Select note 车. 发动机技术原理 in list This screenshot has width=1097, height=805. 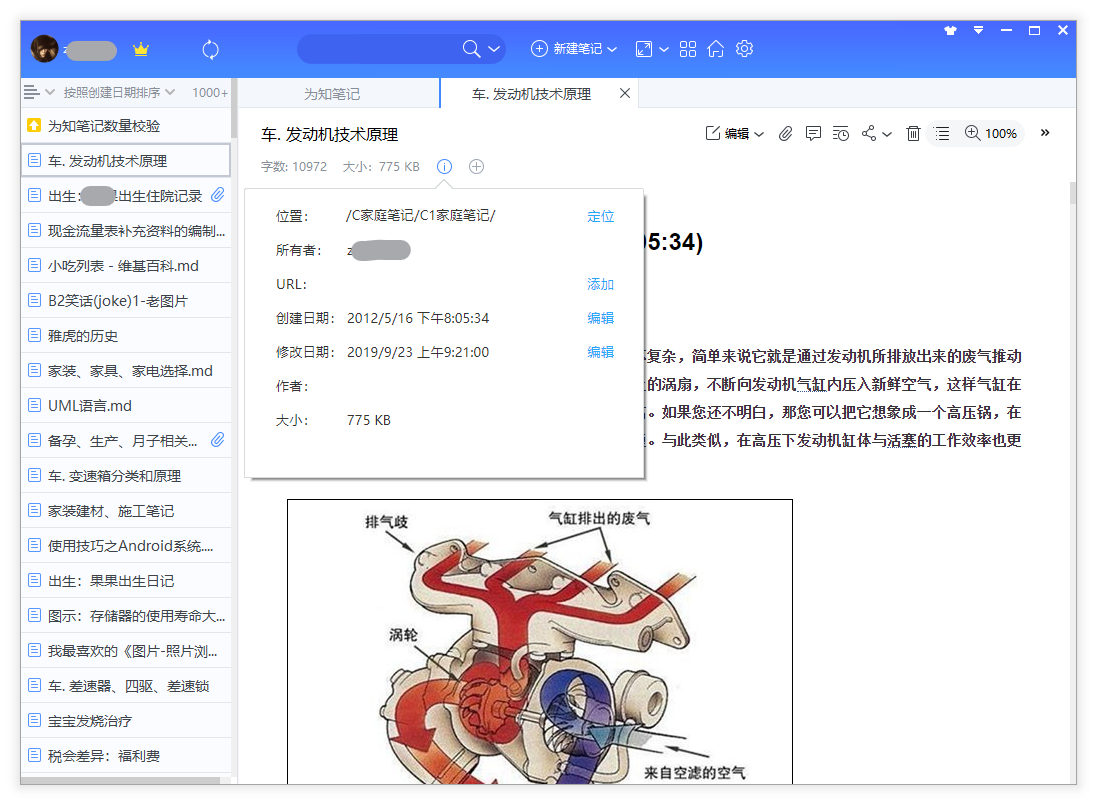126,160
